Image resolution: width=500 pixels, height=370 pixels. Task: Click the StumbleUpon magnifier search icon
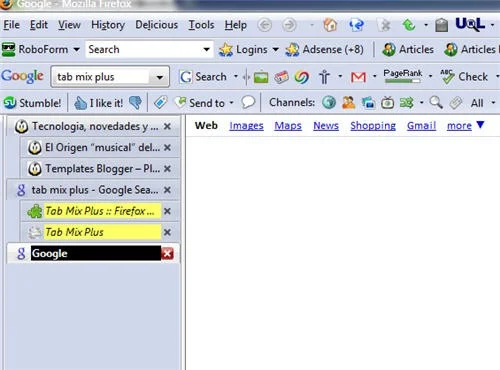pyautogui.click(x=436, y=103)
